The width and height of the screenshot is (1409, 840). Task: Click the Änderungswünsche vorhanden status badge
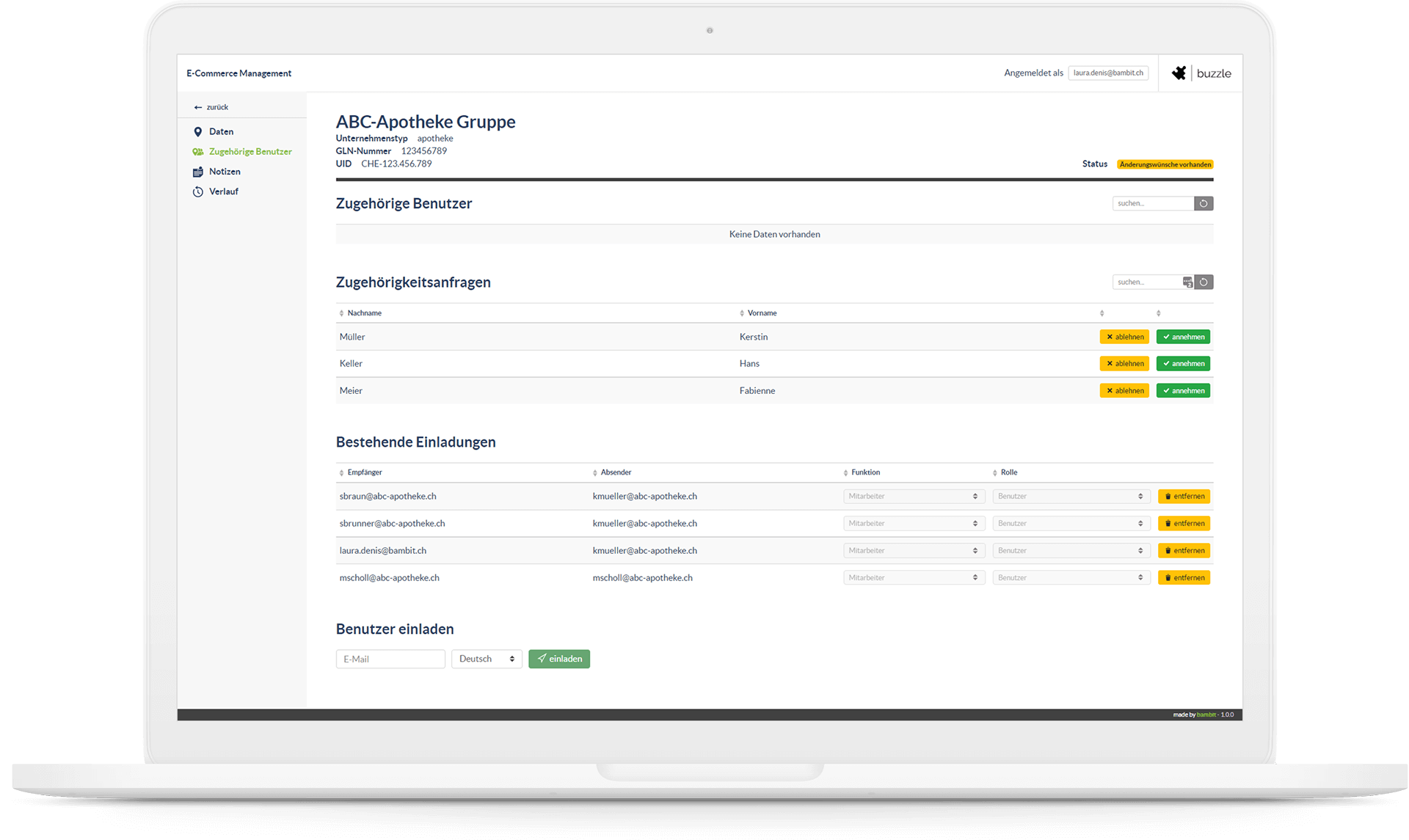(1165, 164)
